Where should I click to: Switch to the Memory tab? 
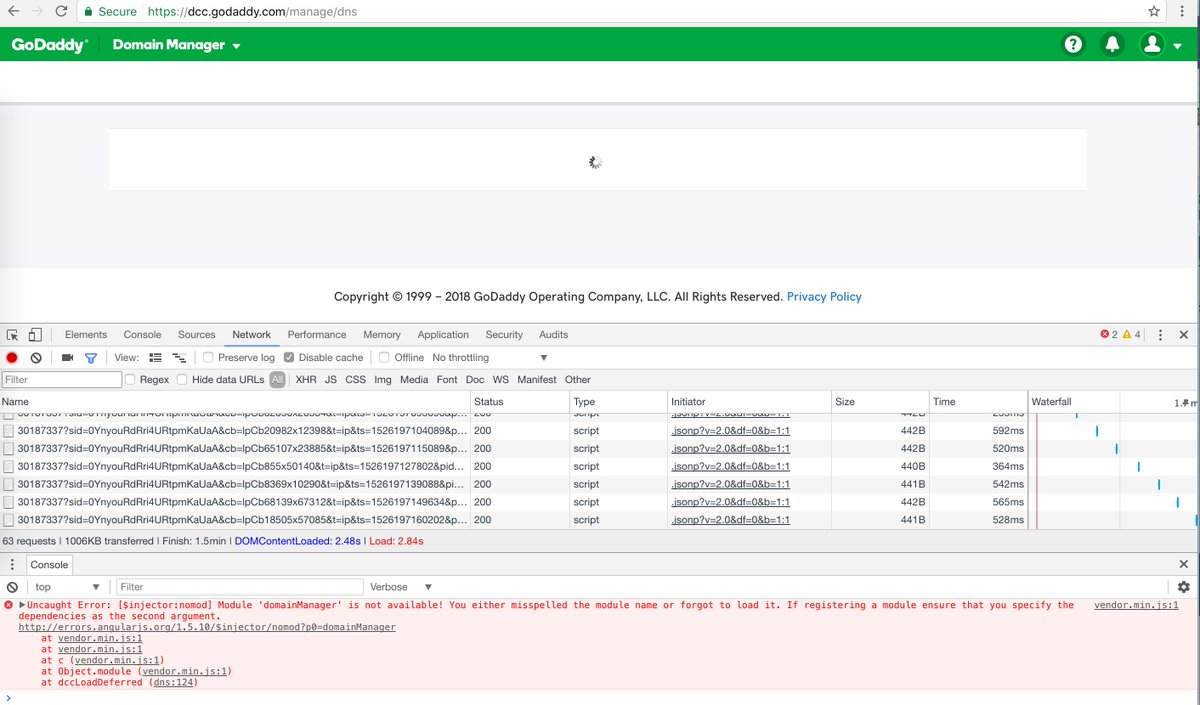click(382, 335)
